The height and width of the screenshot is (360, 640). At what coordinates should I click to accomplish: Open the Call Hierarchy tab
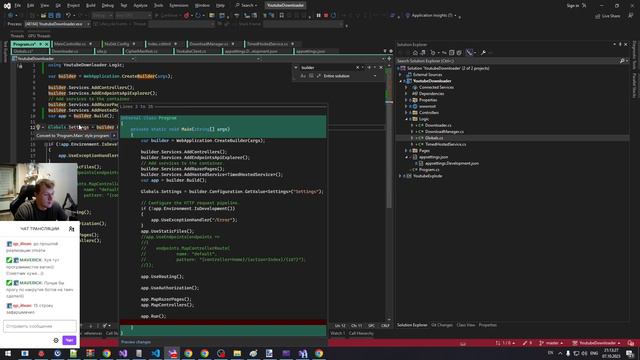point(361,333)
